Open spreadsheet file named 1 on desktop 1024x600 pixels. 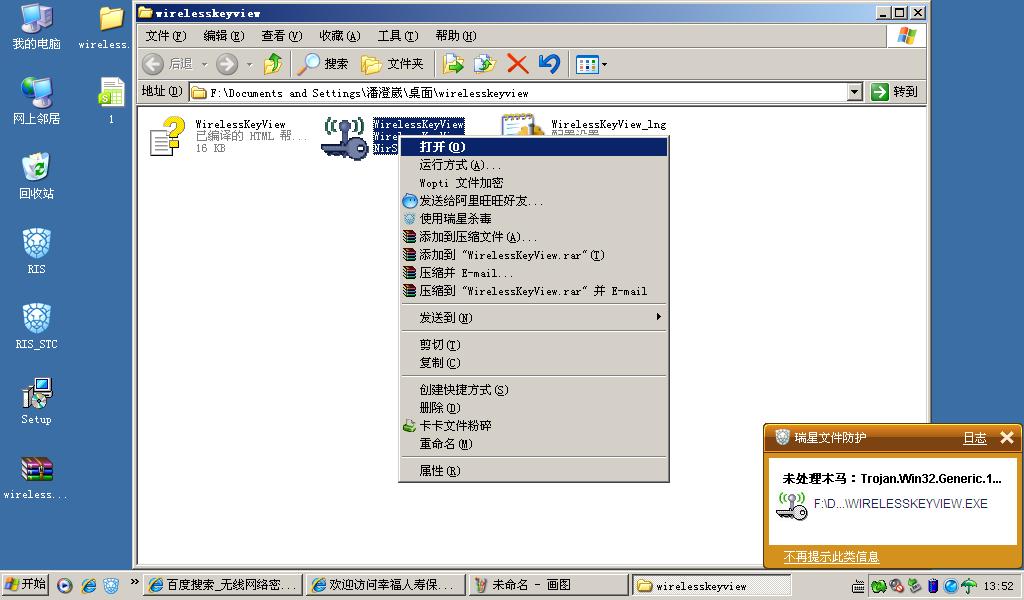[111, 100]
